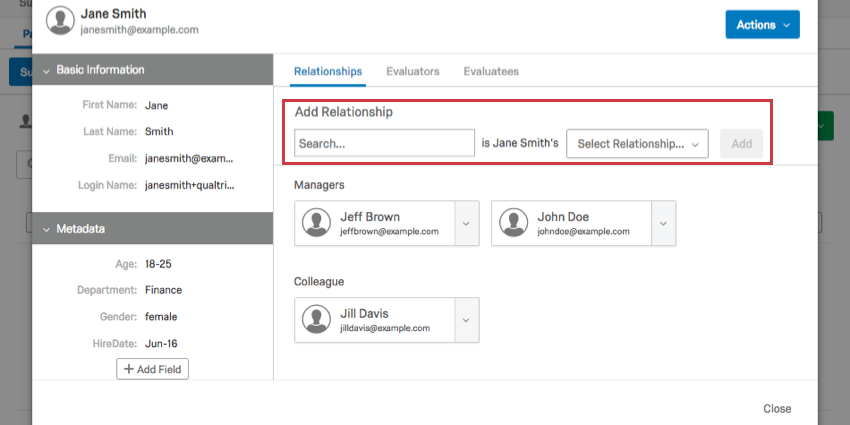The width and height of the screenshot is (850, 425).
Task: Click the Email value field
Action: point(189,158)
